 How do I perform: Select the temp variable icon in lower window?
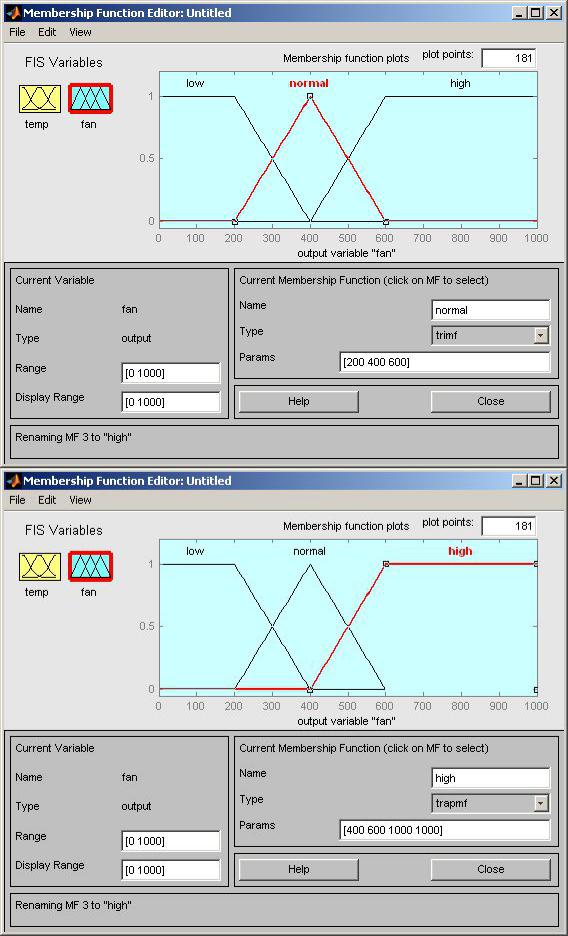click(40, 566)
